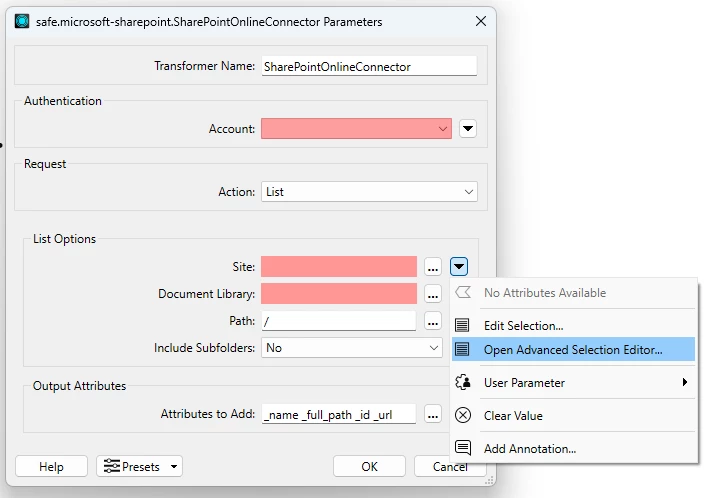
Task: Click the dialog resize grip corner
Action: point(489,480)
